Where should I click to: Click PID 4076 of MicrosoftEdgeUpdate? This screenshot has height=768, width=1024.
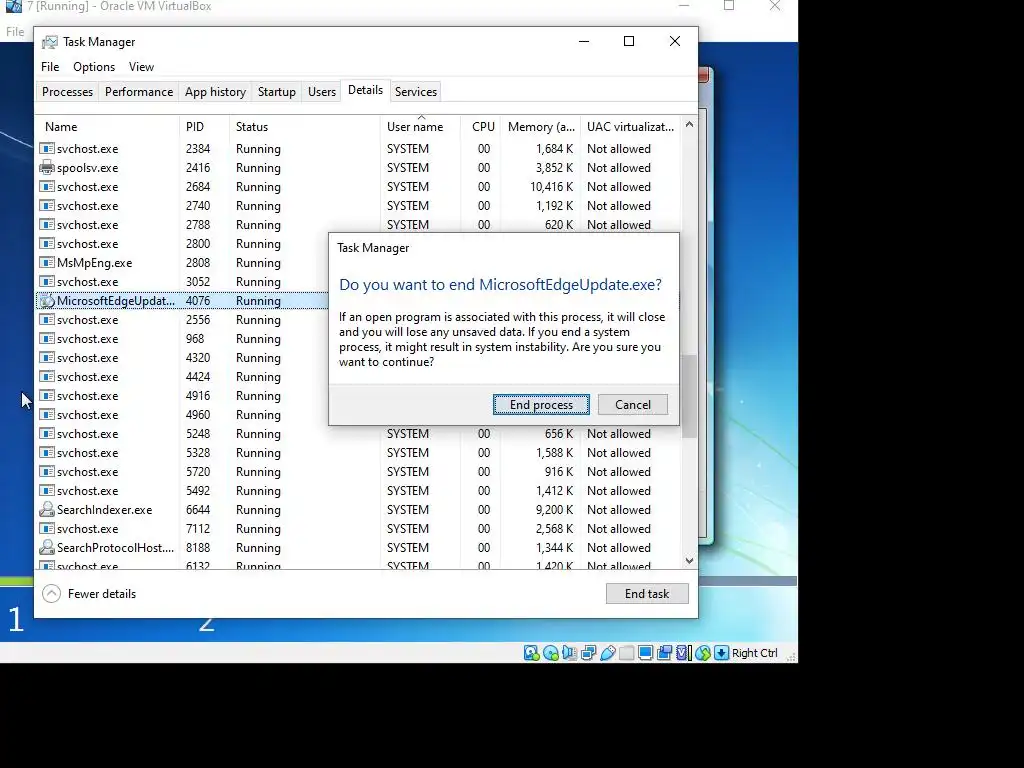pos(198,301)
